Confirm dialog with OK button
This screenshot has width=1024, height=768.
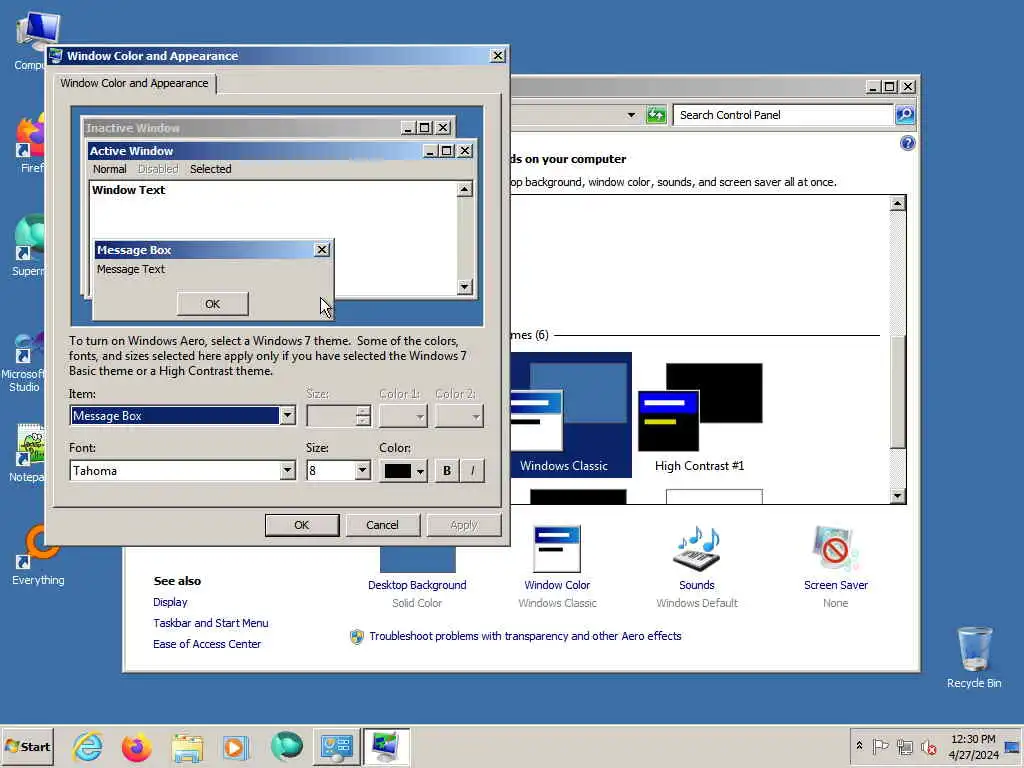[302, 525]
